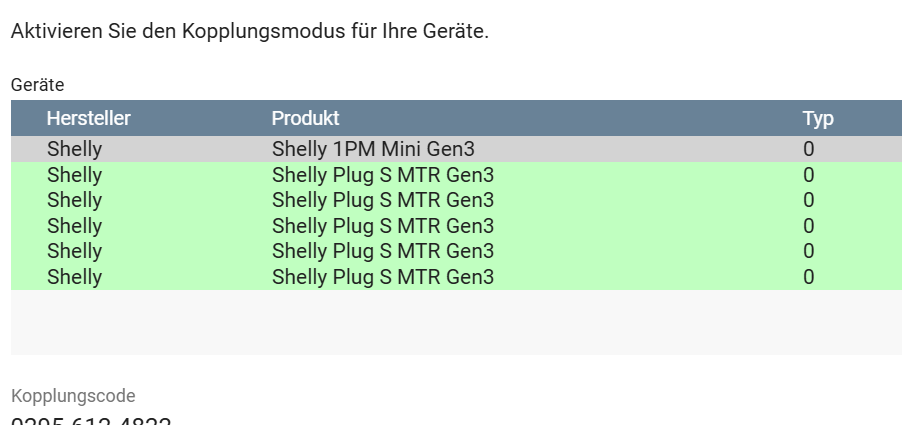This screenshot has width=916, height=425.
Task: Click the Typ value of the first Plug S row
Action: pos(808,175)
